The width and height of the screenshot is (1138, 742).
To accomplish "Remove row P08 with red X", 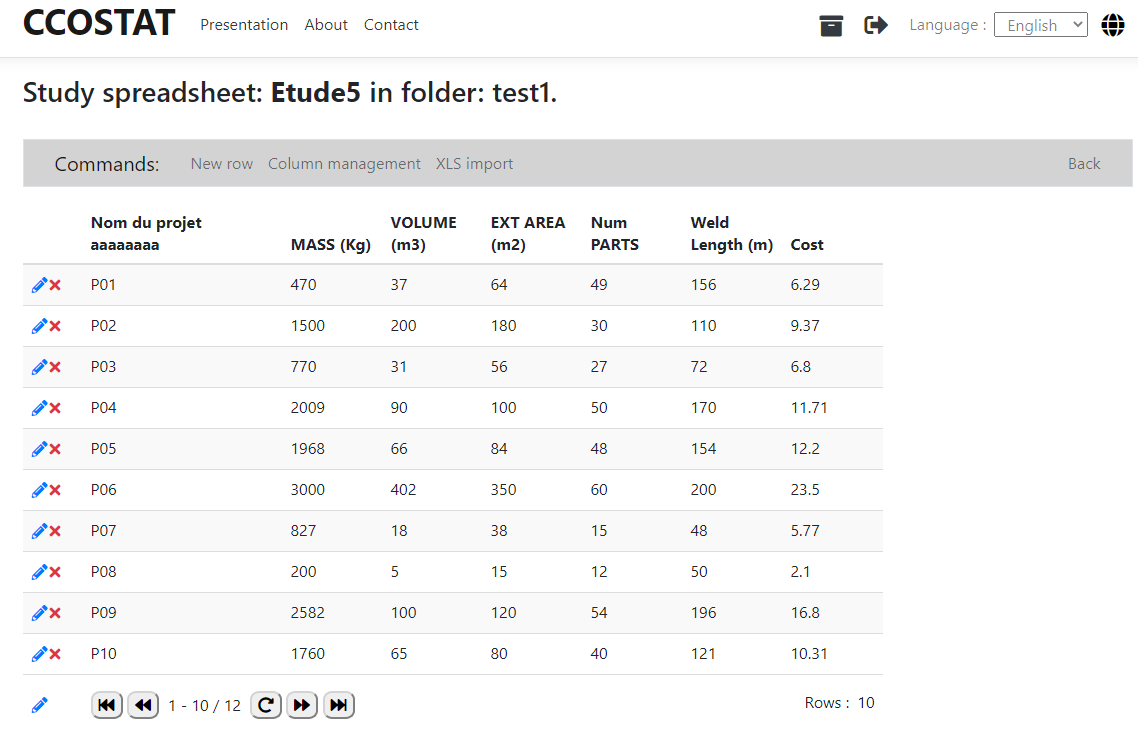I will (x=56, y=572).
